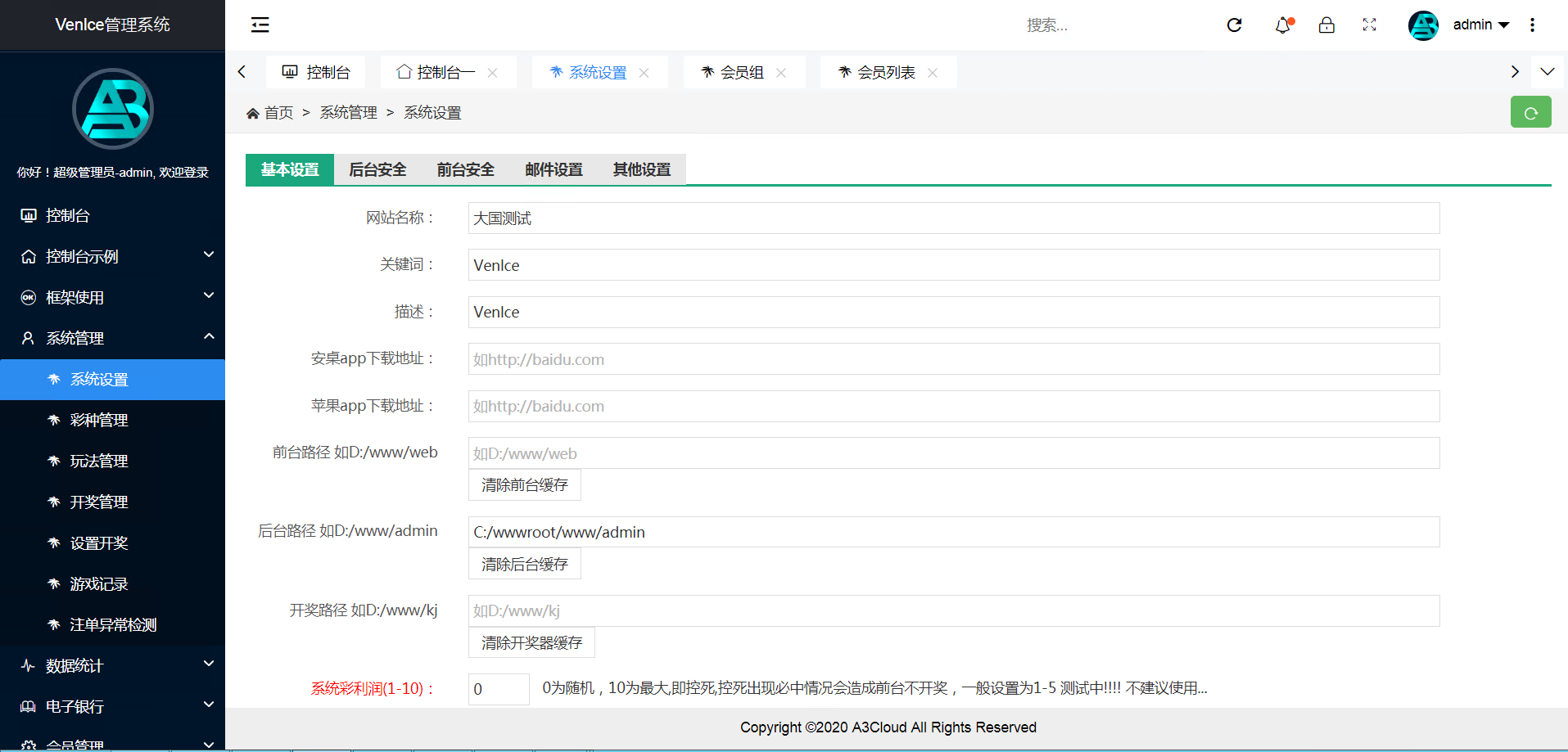The width and height of the screenshot is (1568, 752).
Task: Open notifications bell icon
Action: [1283, 25]
